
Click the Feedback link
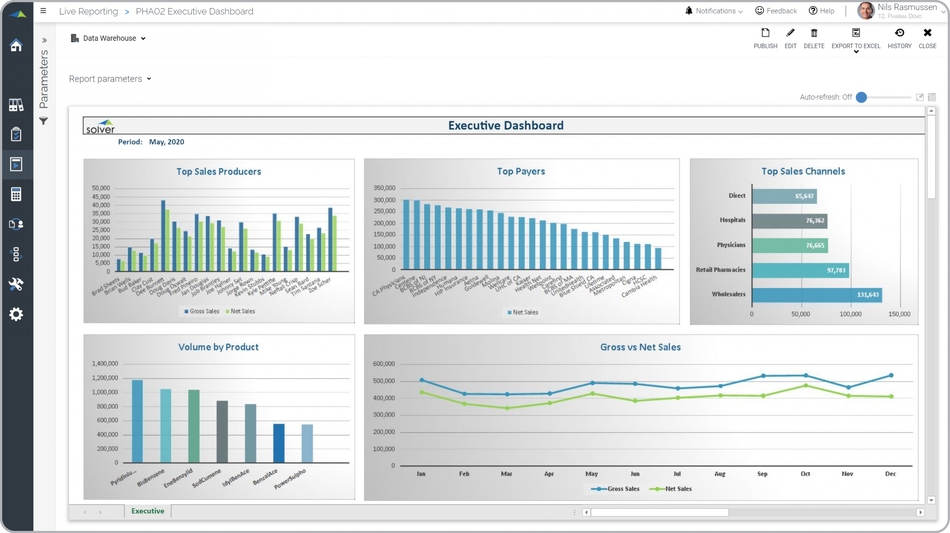[x=776, y=11]
